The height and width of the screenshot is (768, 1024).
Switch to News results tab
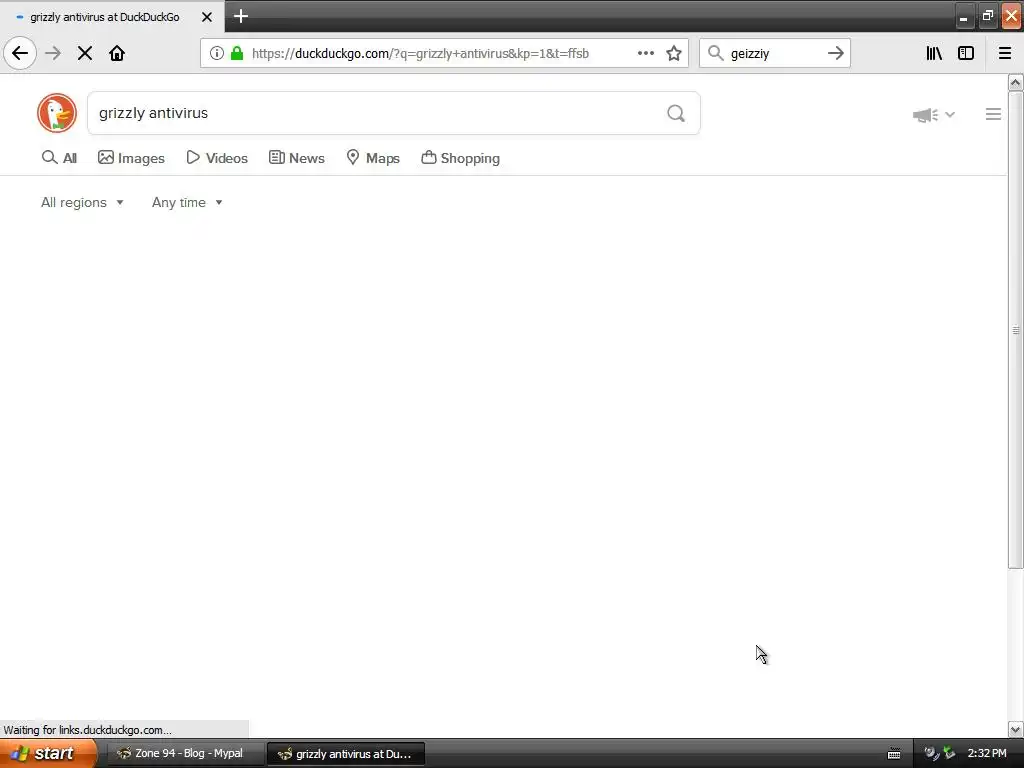[x=296, y=158]
